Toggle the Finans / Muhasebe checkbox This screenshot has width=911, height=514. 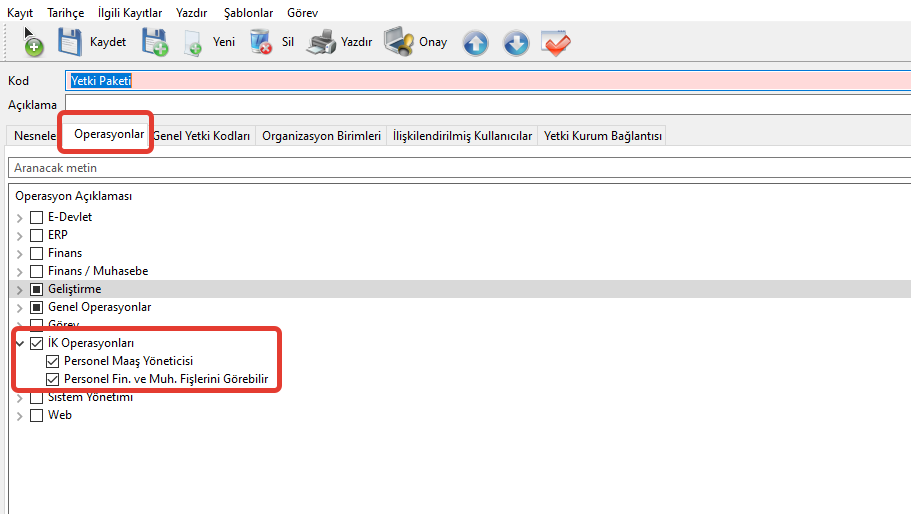tap(37, 271)
